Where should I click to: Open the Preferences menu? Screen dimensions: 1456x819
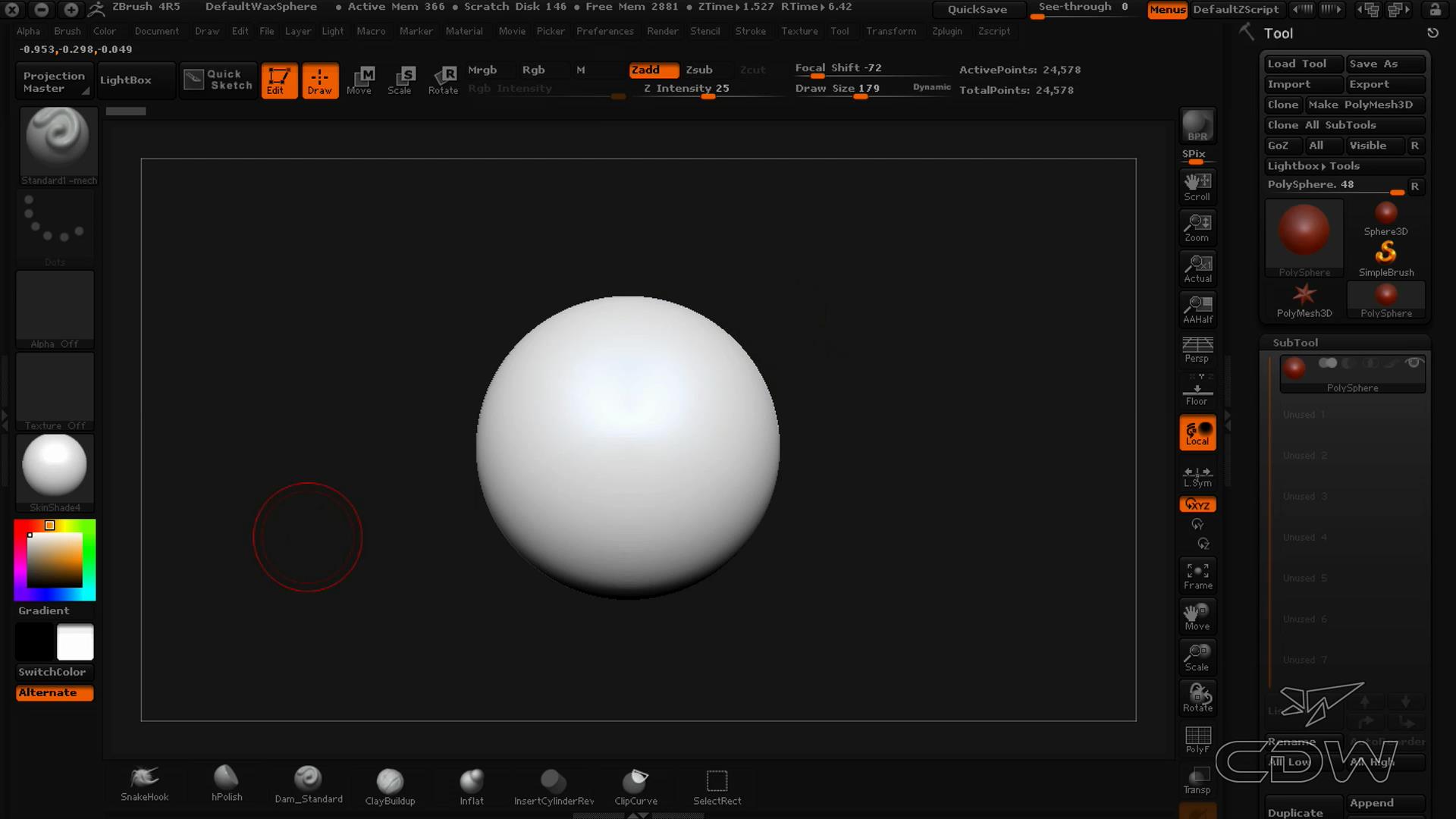click(604, 31)
